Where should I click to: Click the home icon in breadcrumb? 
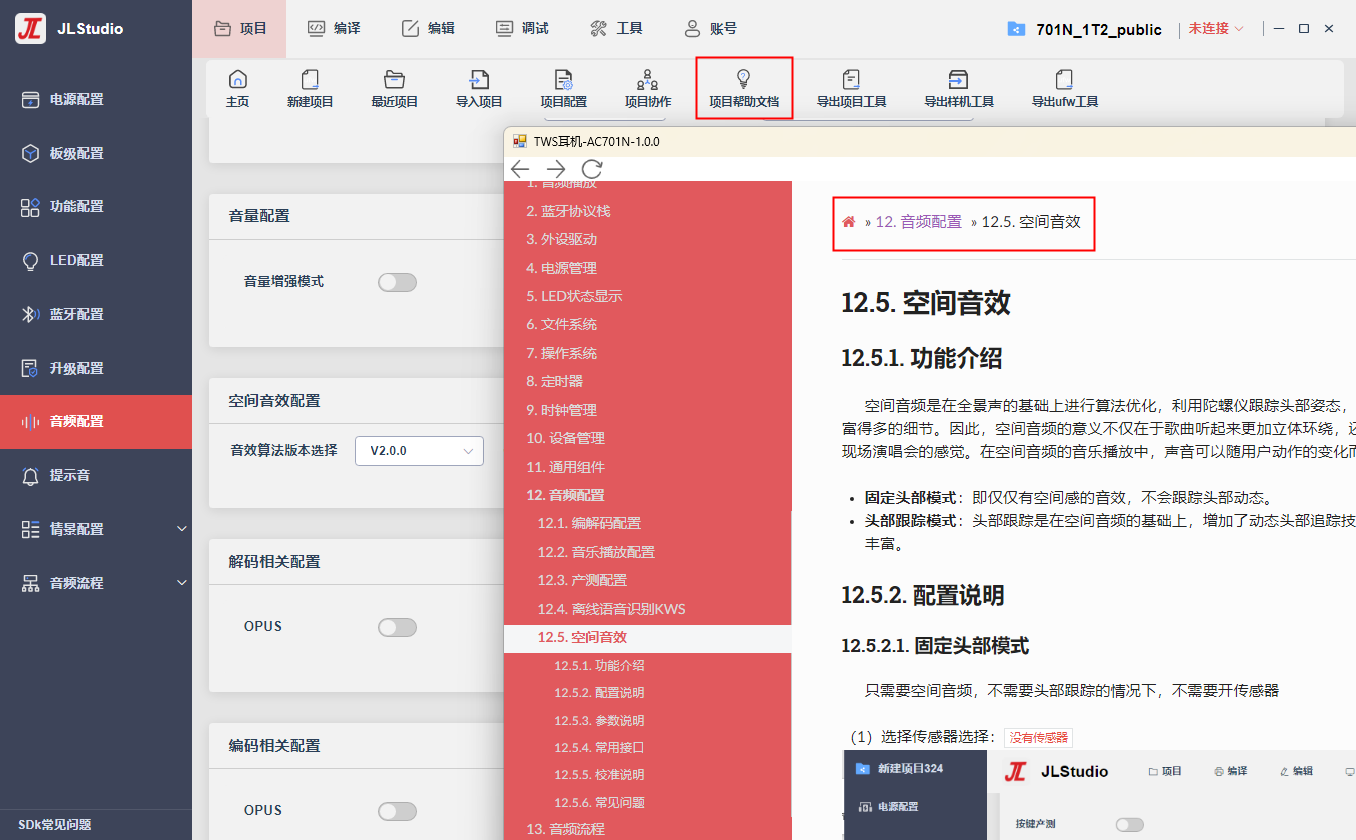coord(849,222)
